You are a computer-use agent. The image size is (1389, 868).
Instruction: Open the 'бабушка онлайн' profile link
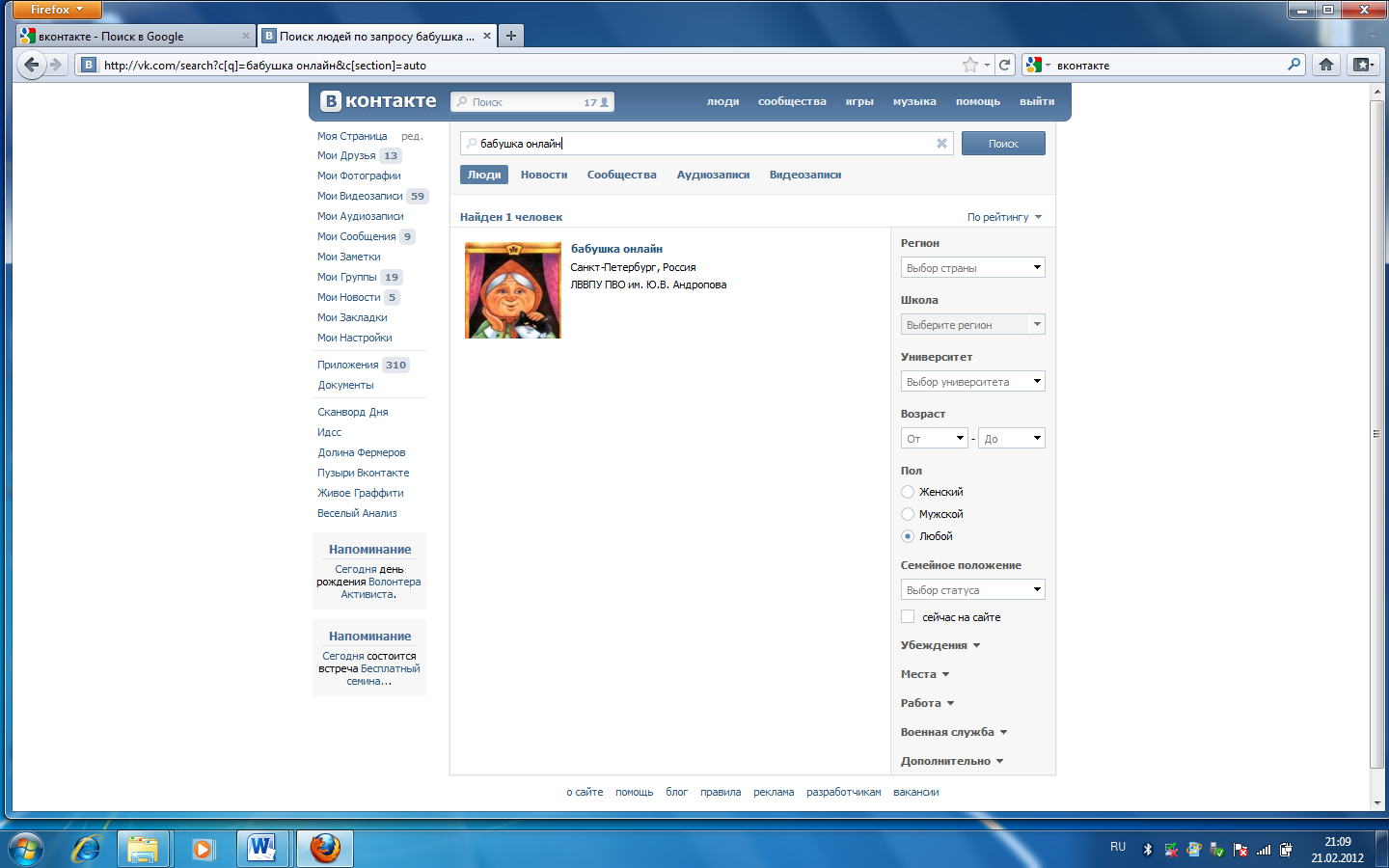[x=616, y=249]
